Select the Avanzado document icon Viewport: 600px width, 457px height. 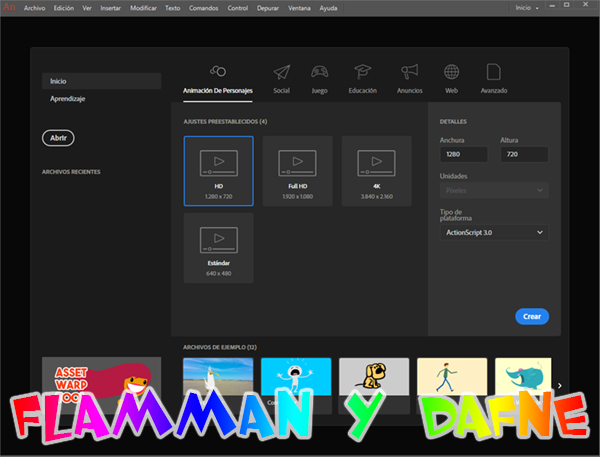(x=494, y=72)
